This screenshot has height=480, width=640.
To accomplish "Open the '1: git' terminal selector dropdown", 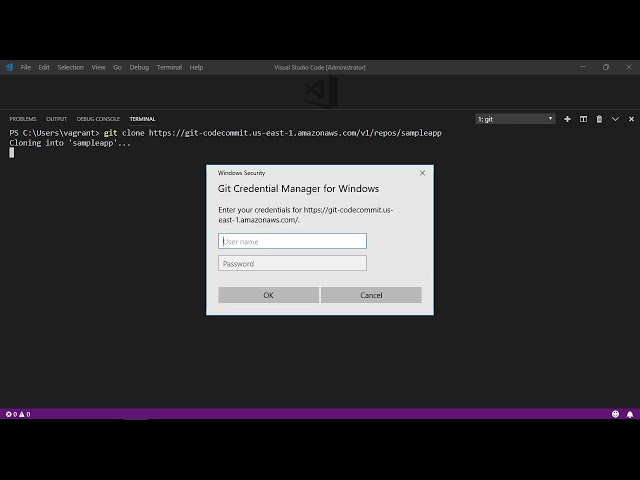I will point(515,119).
